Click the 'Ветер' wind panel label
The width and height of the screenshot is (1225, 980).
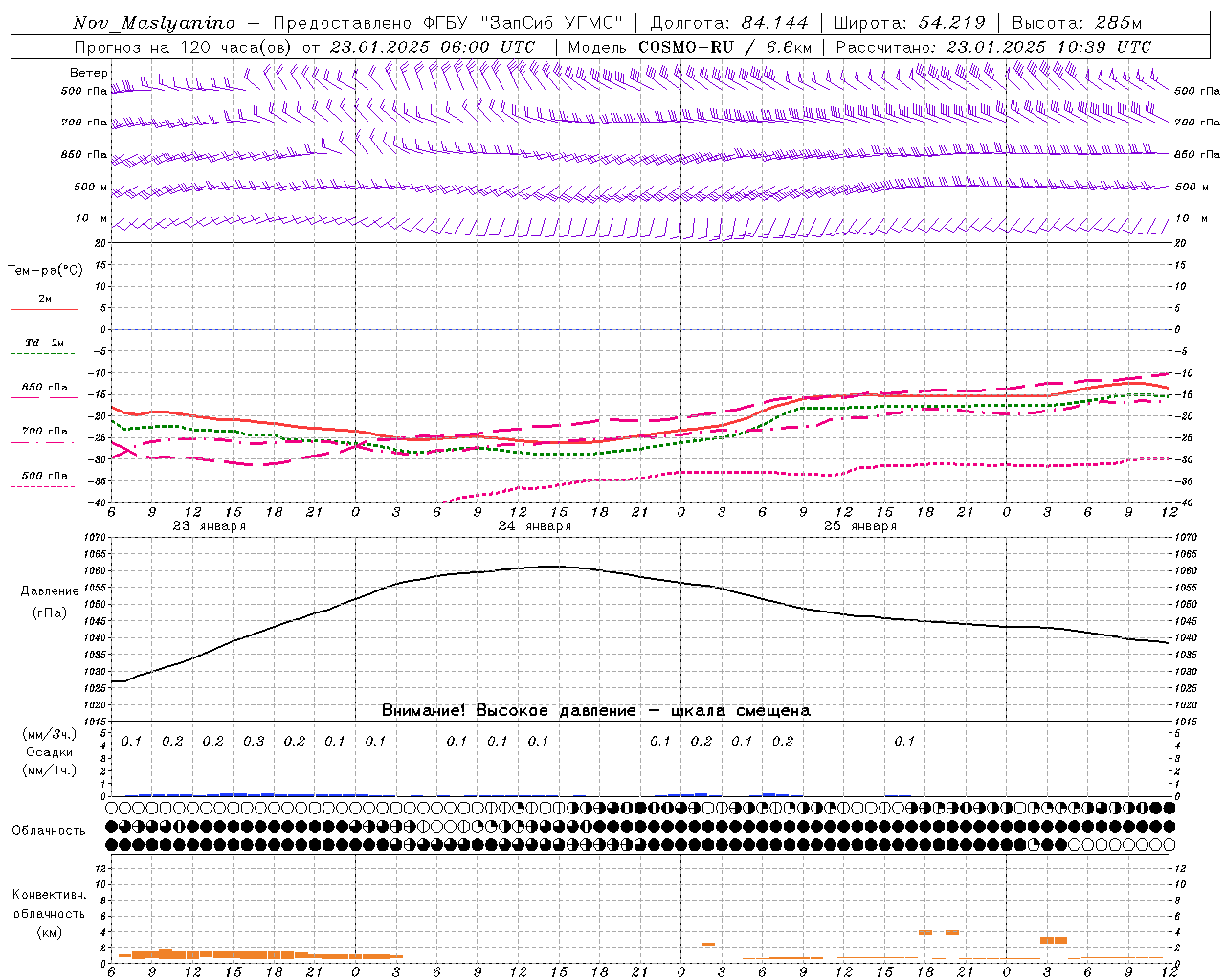[89, 73]
